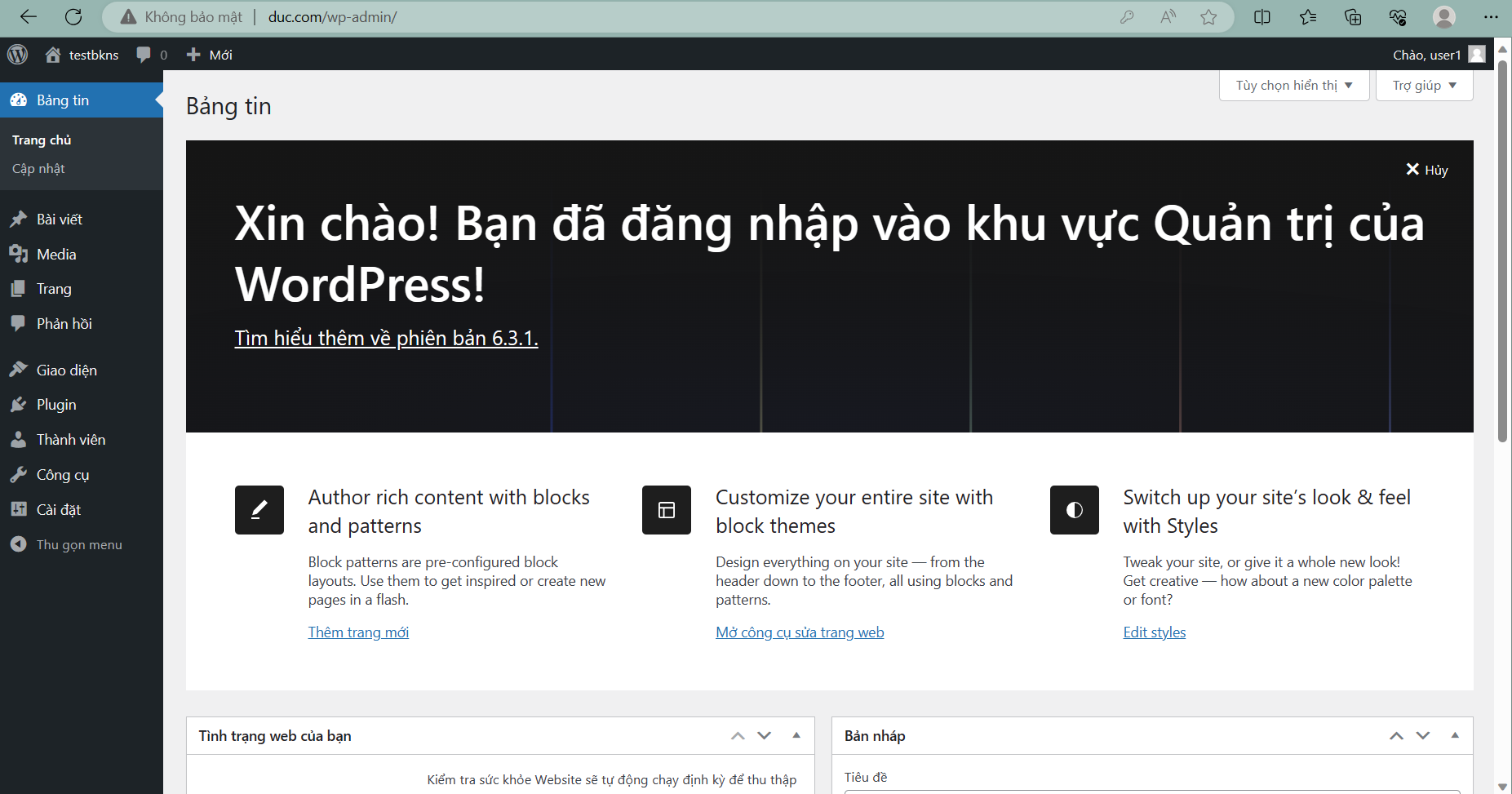The width and height of the screenshot is (1512, 794).
Task: Click the testbkns site name
Action: point(94,55)
